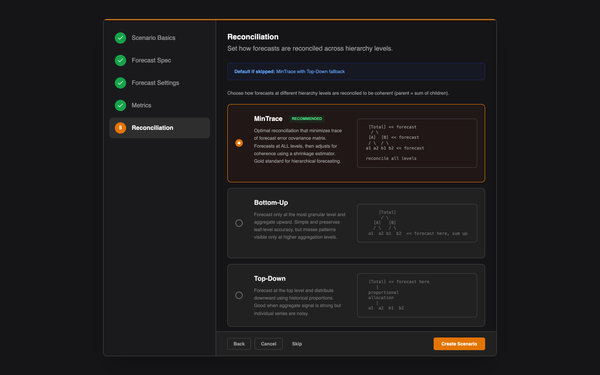Viewport: 600px width, 375px height.
Task: Click the Reconciliation page heading
Action: pos(253,37)
